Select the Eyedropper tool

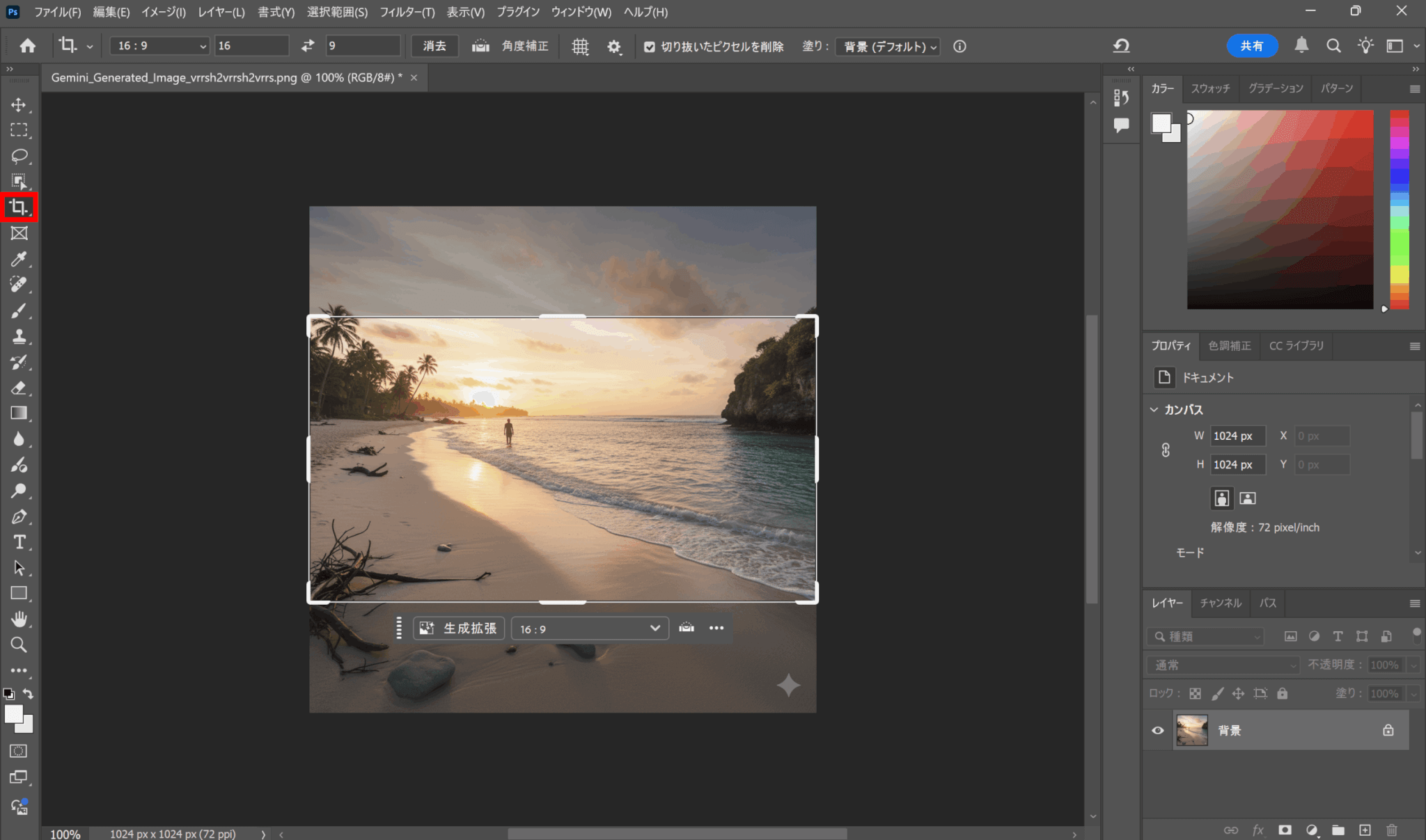(x=19, y=259)
